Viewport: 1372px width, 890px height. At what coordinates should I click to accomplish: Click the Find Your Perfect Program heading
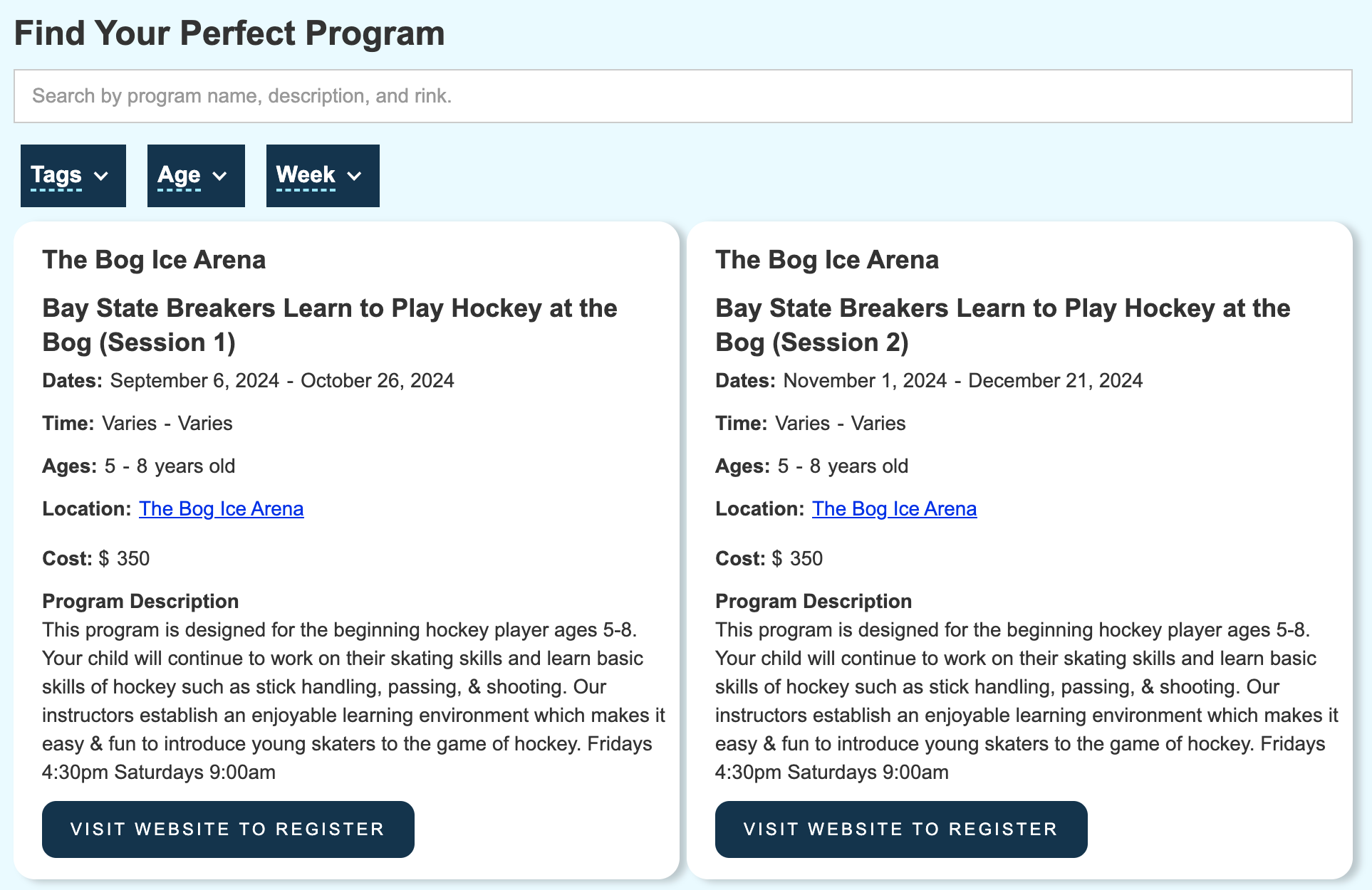click(229, 33)
